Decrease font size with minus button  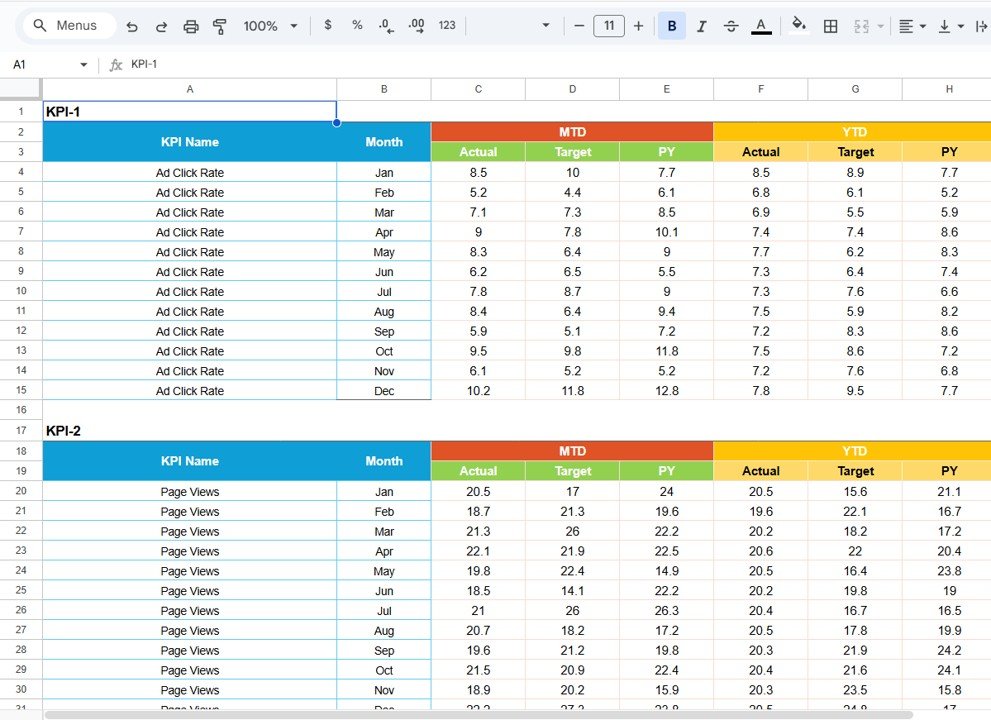coord(579,25)
